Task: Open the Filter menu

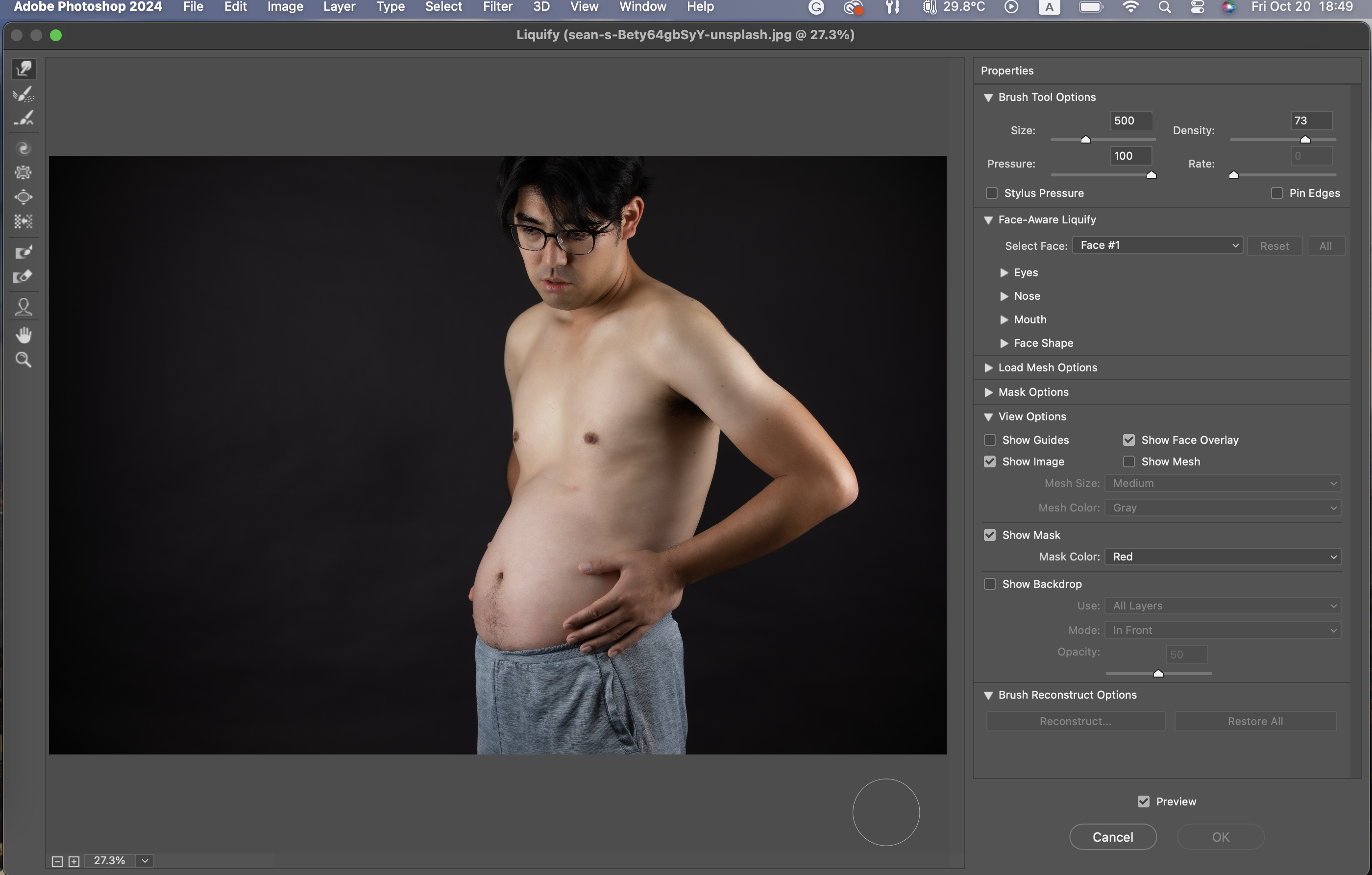Action: (x=497, y=7)
